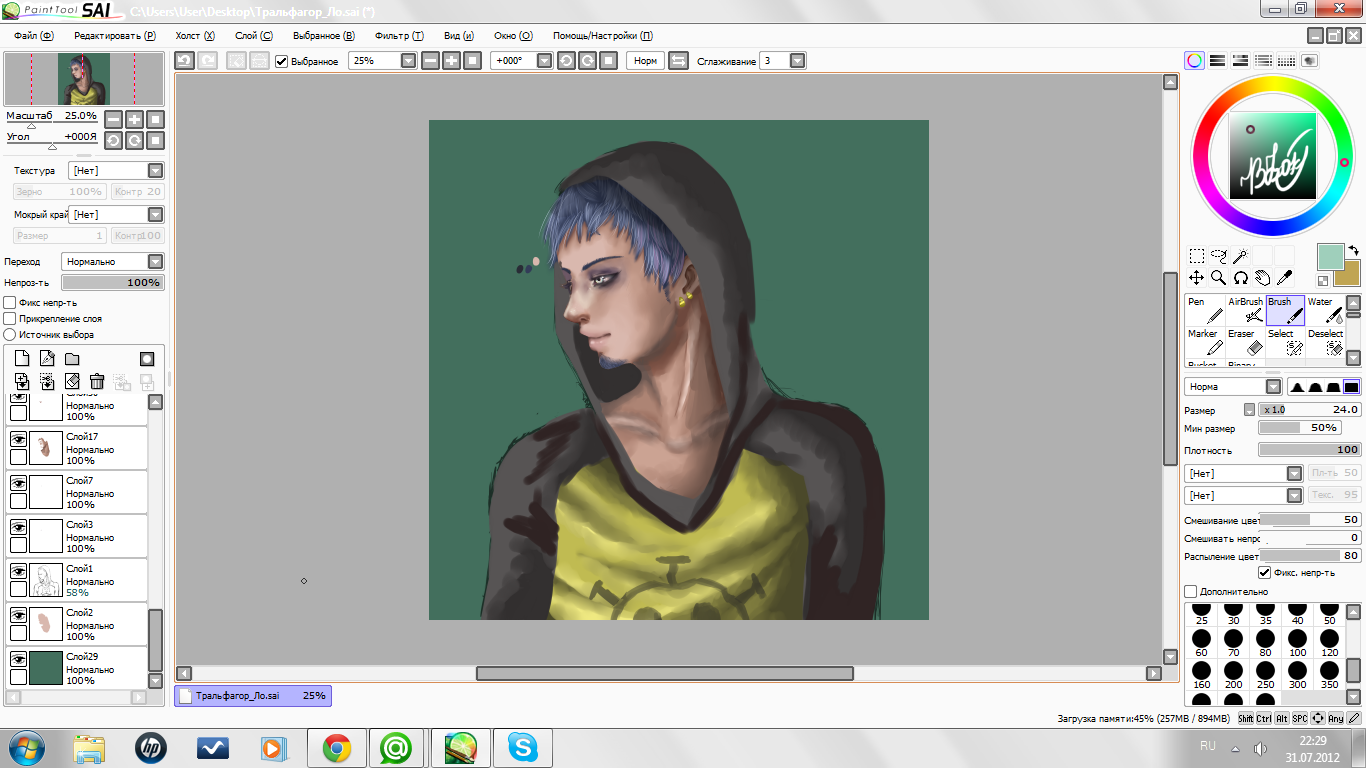Activate the magic wand selection tool

pos(1240,256)
